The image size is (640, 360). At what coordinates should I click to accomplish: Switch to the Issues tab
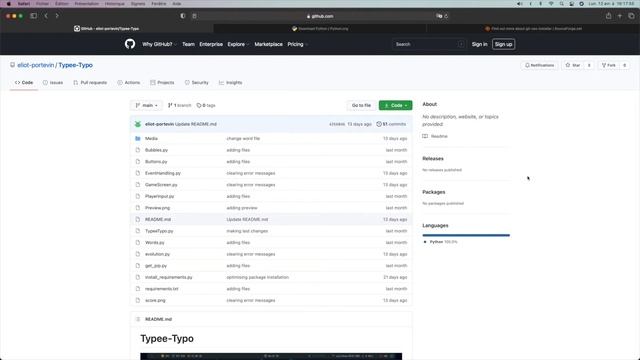pos(53,82)
